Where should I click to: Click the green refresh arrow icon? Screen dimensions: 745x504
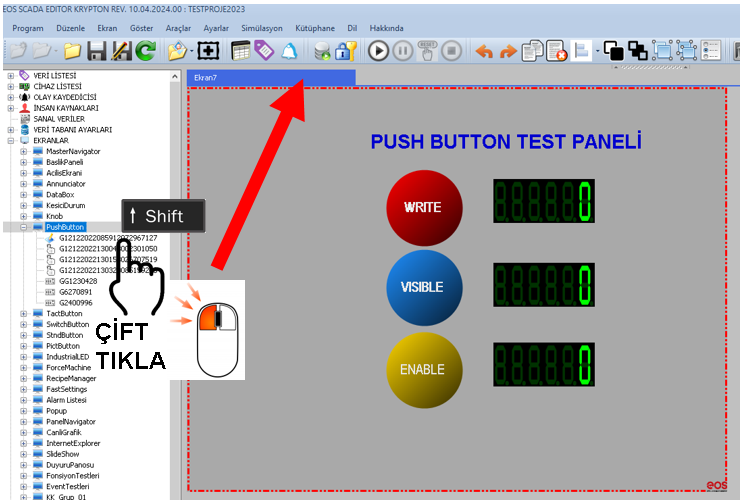point(145,50)
